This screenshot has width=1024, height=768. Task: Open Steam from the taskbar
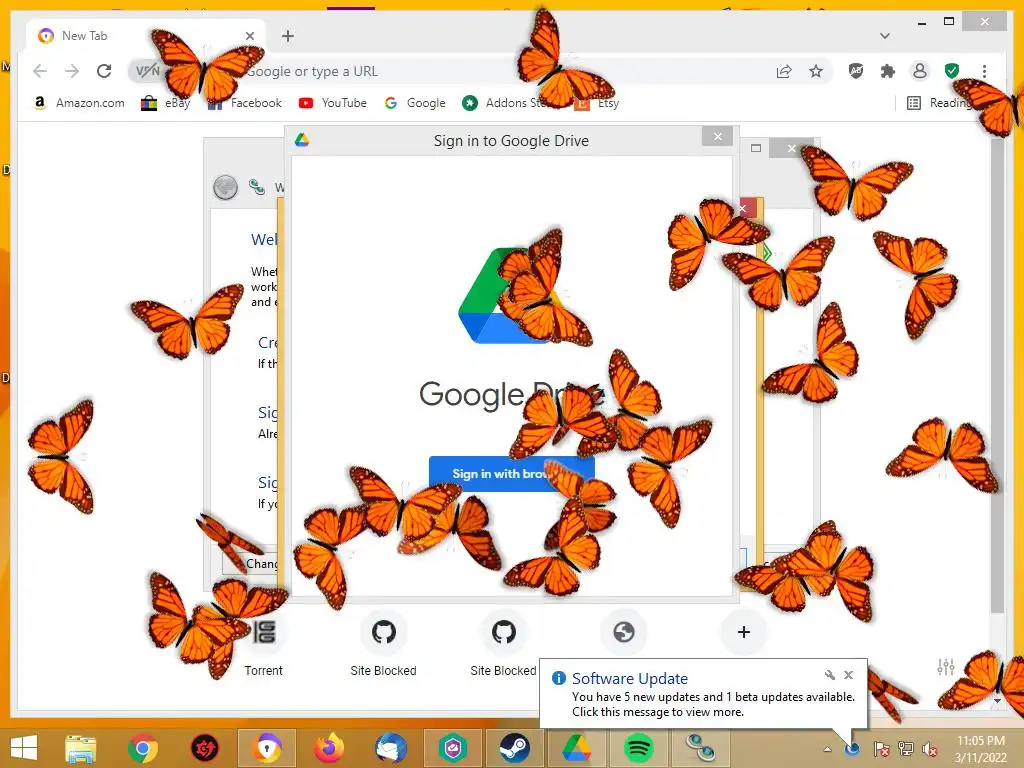click(x=515, y=748)
